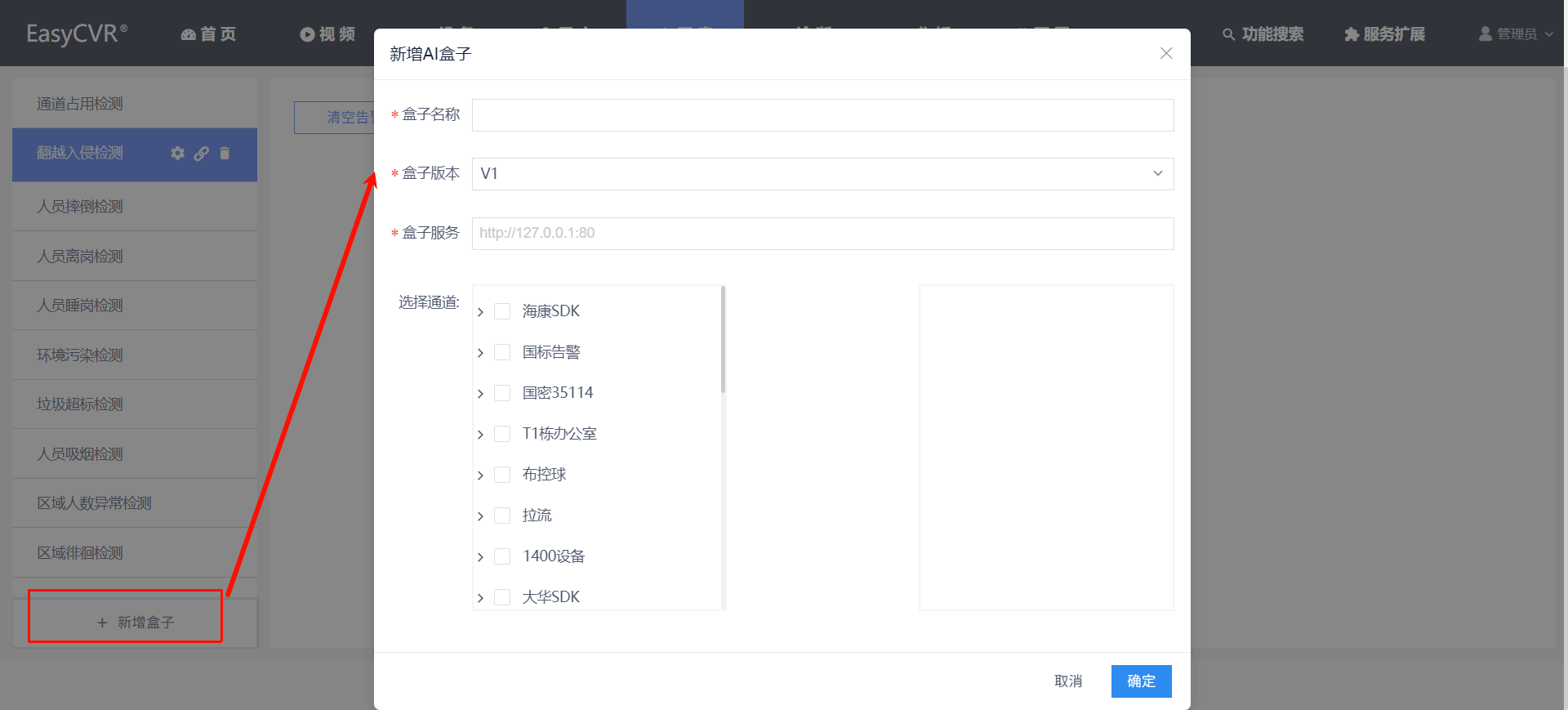Expand the 国密35114 tree node
The image size is (1568, 710).
point(480,394)
